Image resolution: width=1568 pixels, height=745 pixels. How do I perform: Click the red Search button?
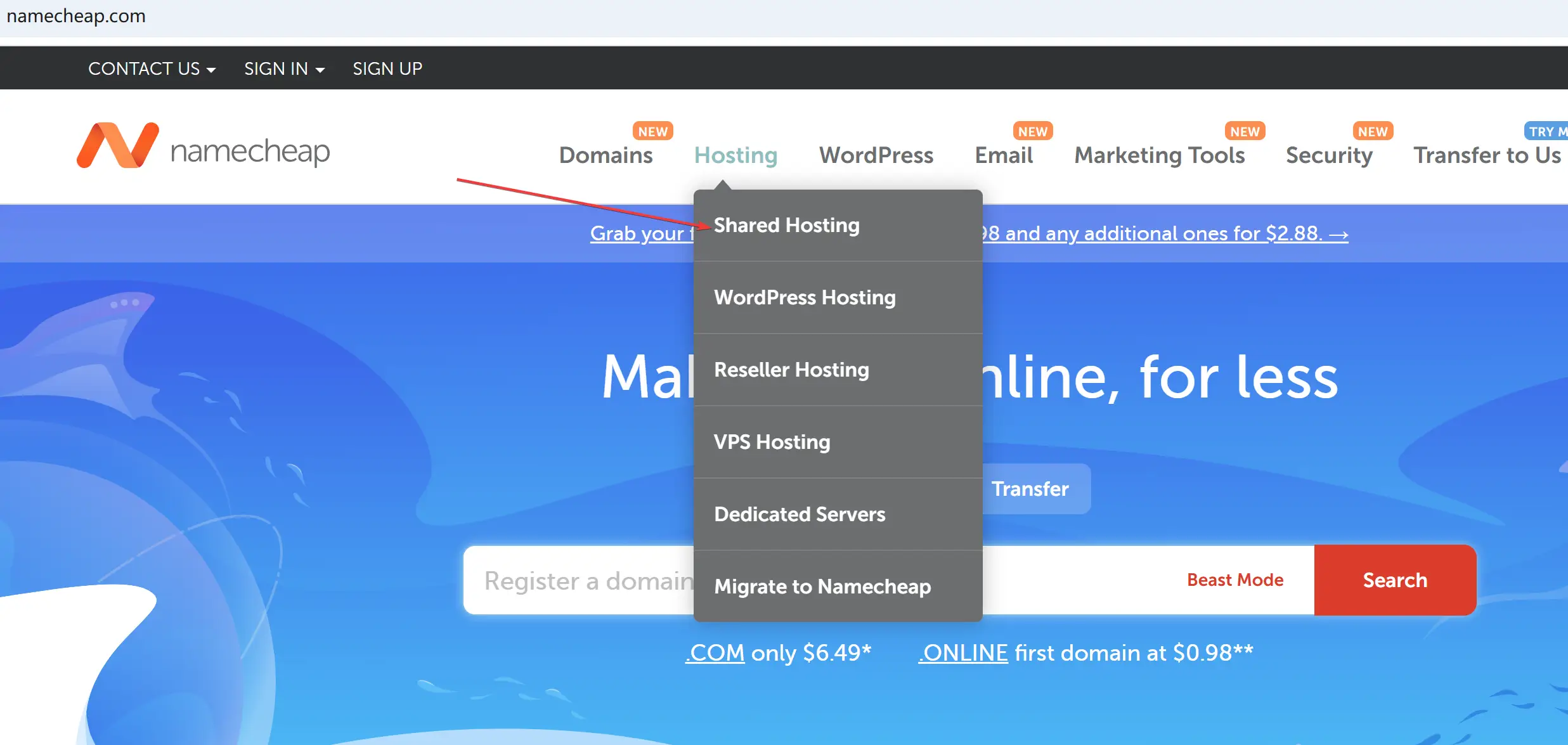(x=1395, y=580)
